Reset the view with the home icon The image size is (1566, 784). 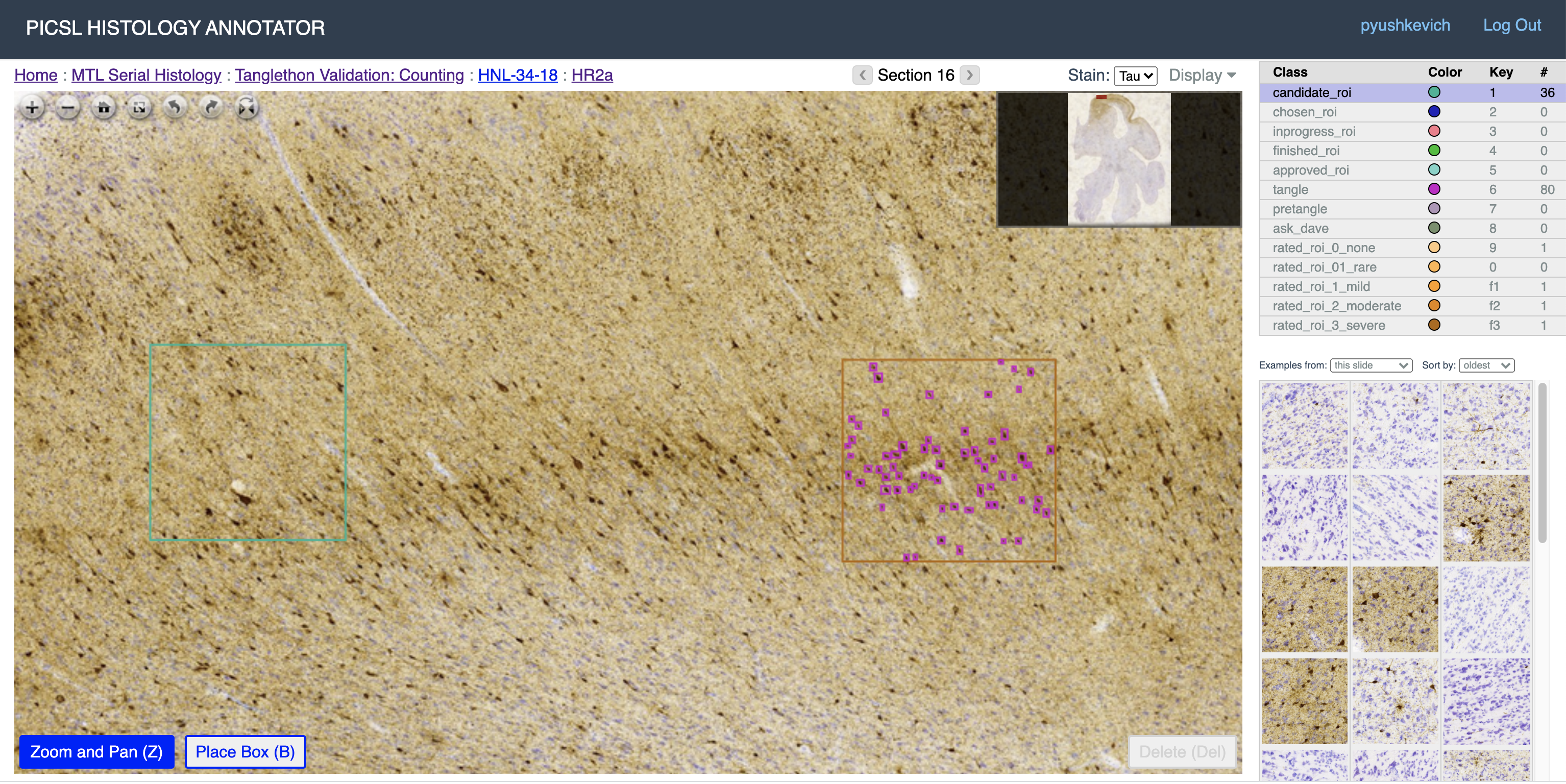click(x=104, y=108)
